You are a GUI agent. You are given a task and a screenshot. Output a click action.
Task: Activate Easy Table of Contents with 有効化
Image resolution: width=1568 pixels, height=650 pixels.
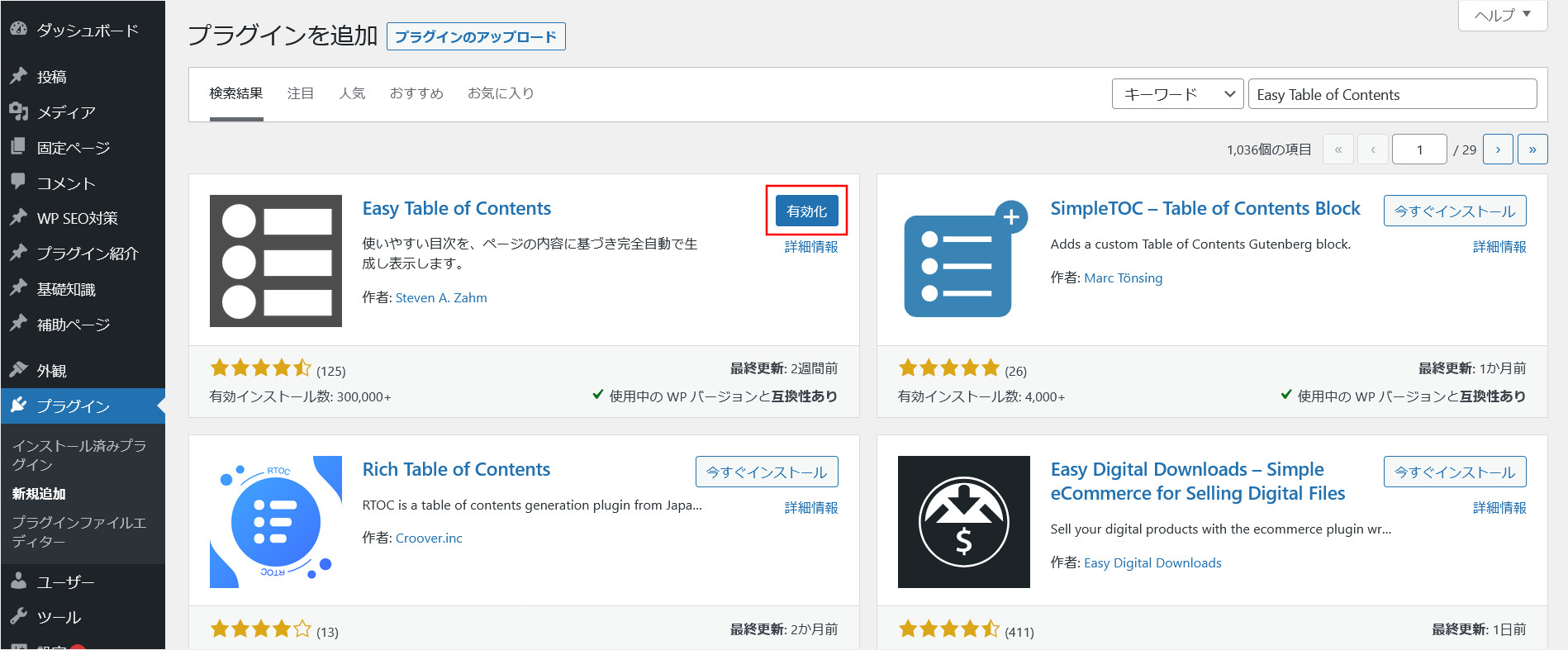[806, 211]
